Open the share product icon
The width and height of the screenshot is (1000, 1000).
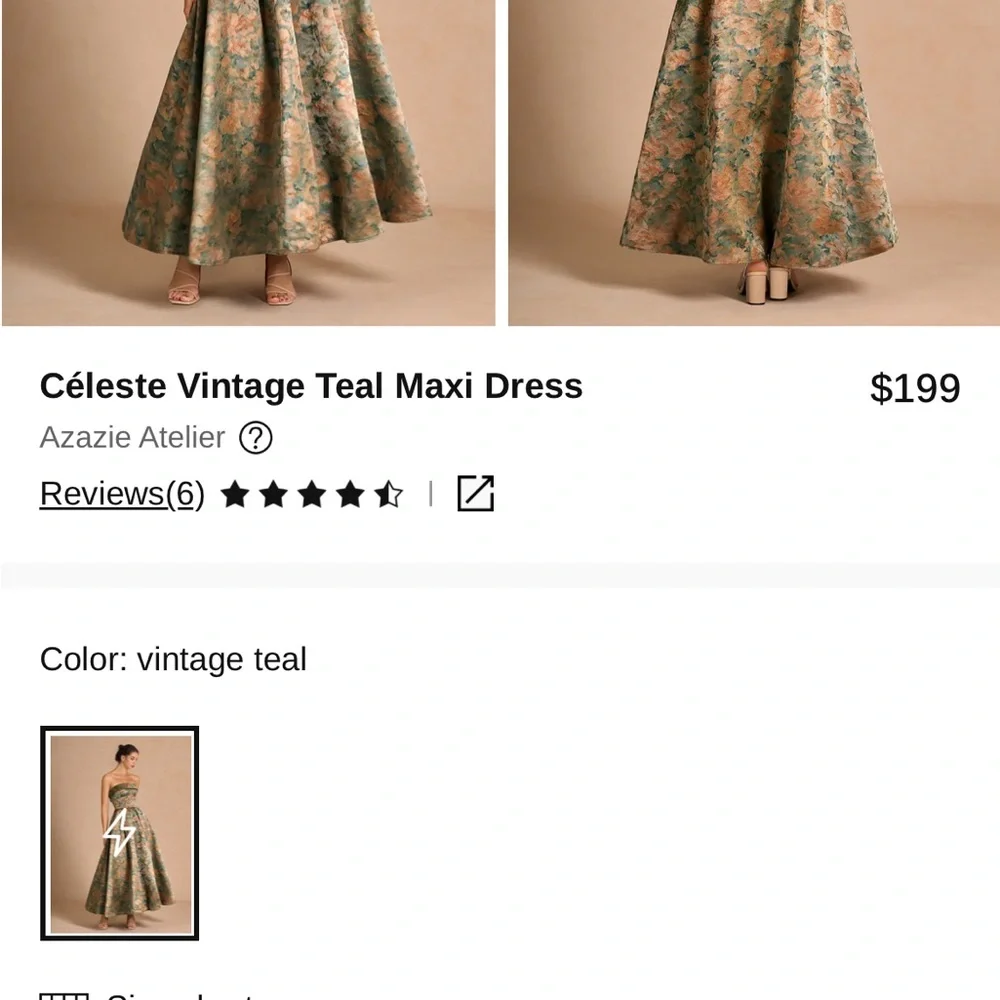coord(476,492)
